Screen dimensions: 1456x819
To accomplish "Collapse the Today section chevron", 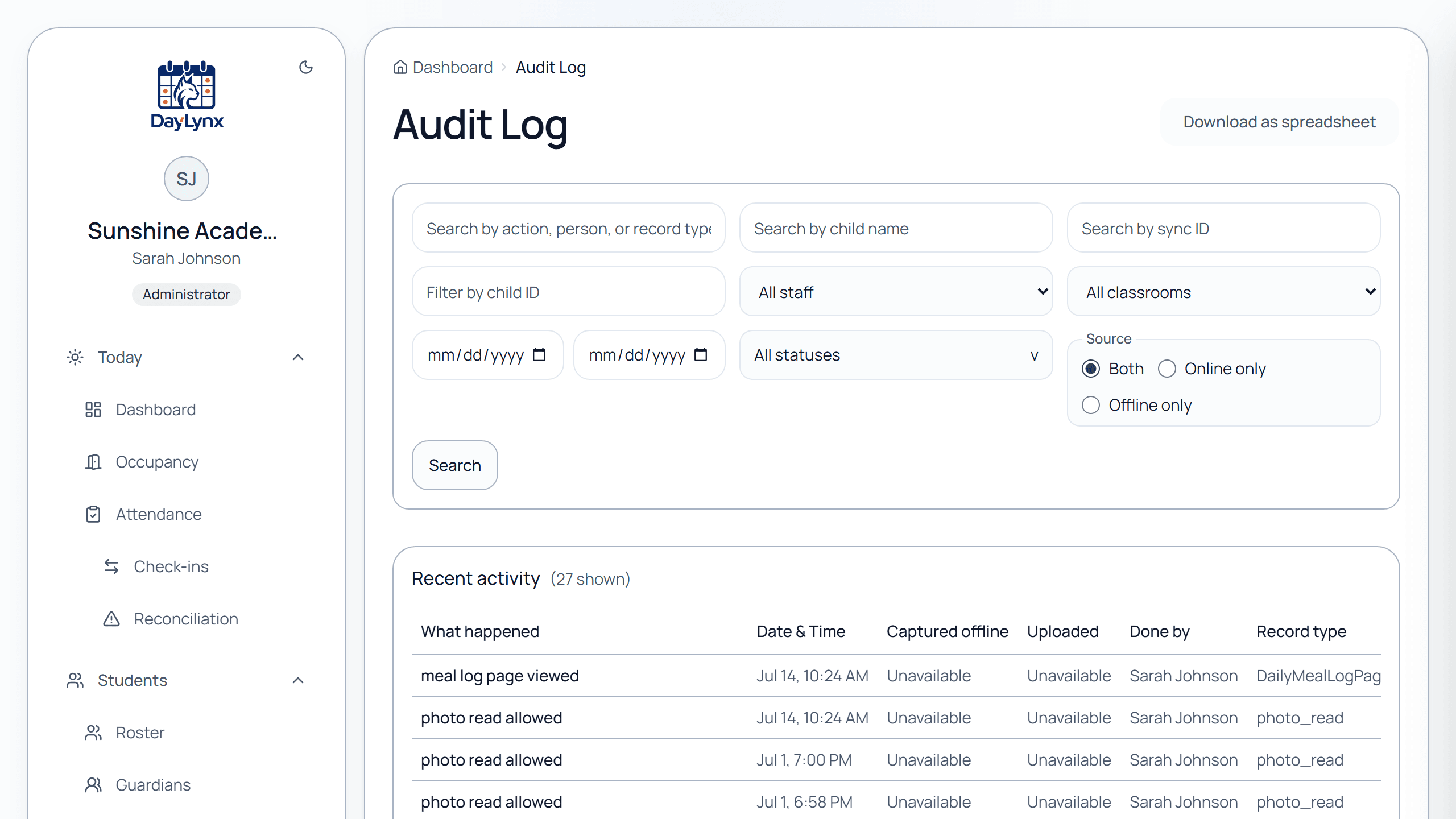I will [298, 357].
